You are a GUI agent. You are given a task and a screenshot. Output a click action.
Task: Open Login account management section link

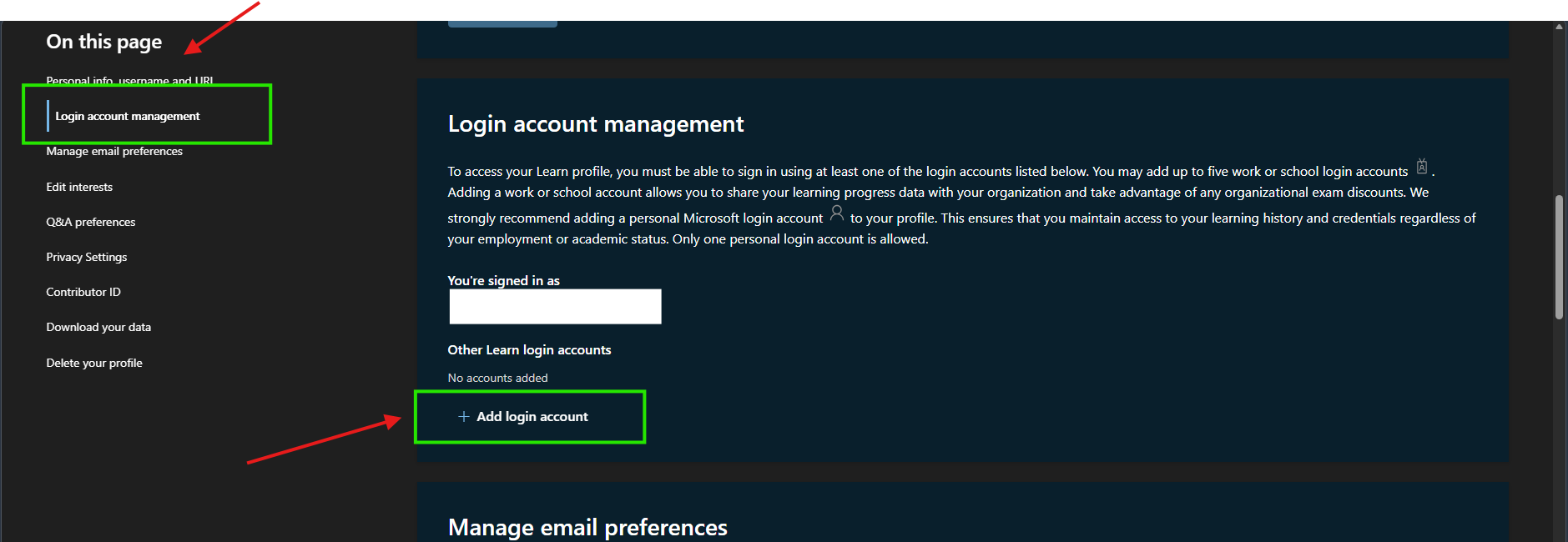click(x=128, y=116)
